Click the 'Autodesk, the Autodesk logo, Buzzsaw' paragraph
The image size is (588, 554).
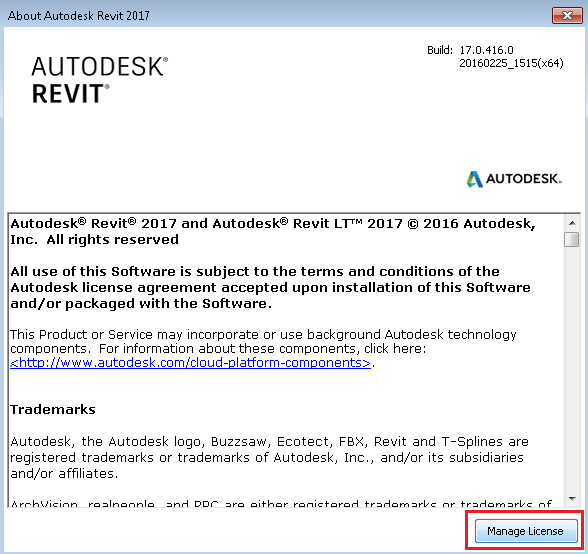(269, 458)
